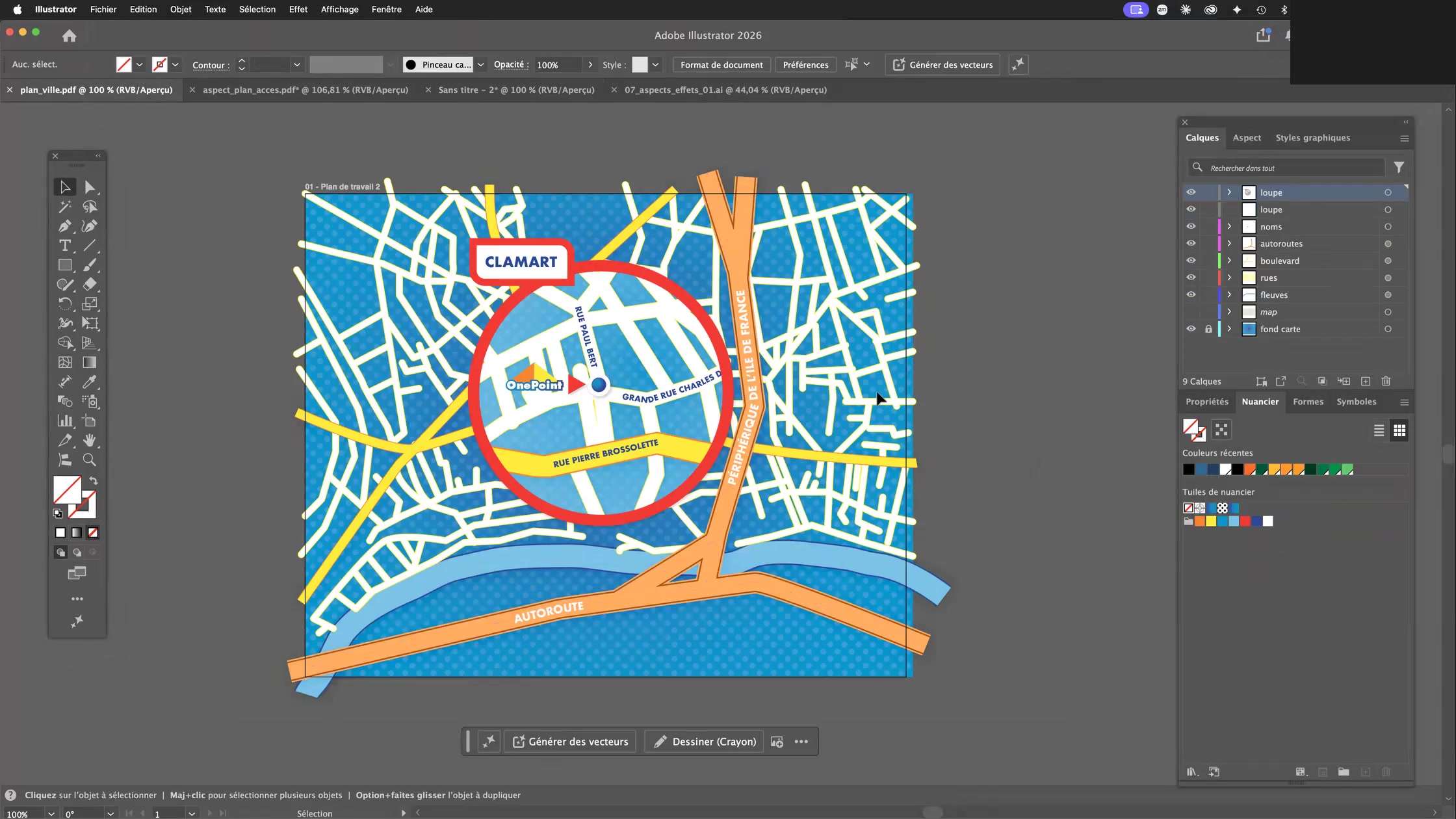Open the fill color dropdown

(x=139, y=65)
